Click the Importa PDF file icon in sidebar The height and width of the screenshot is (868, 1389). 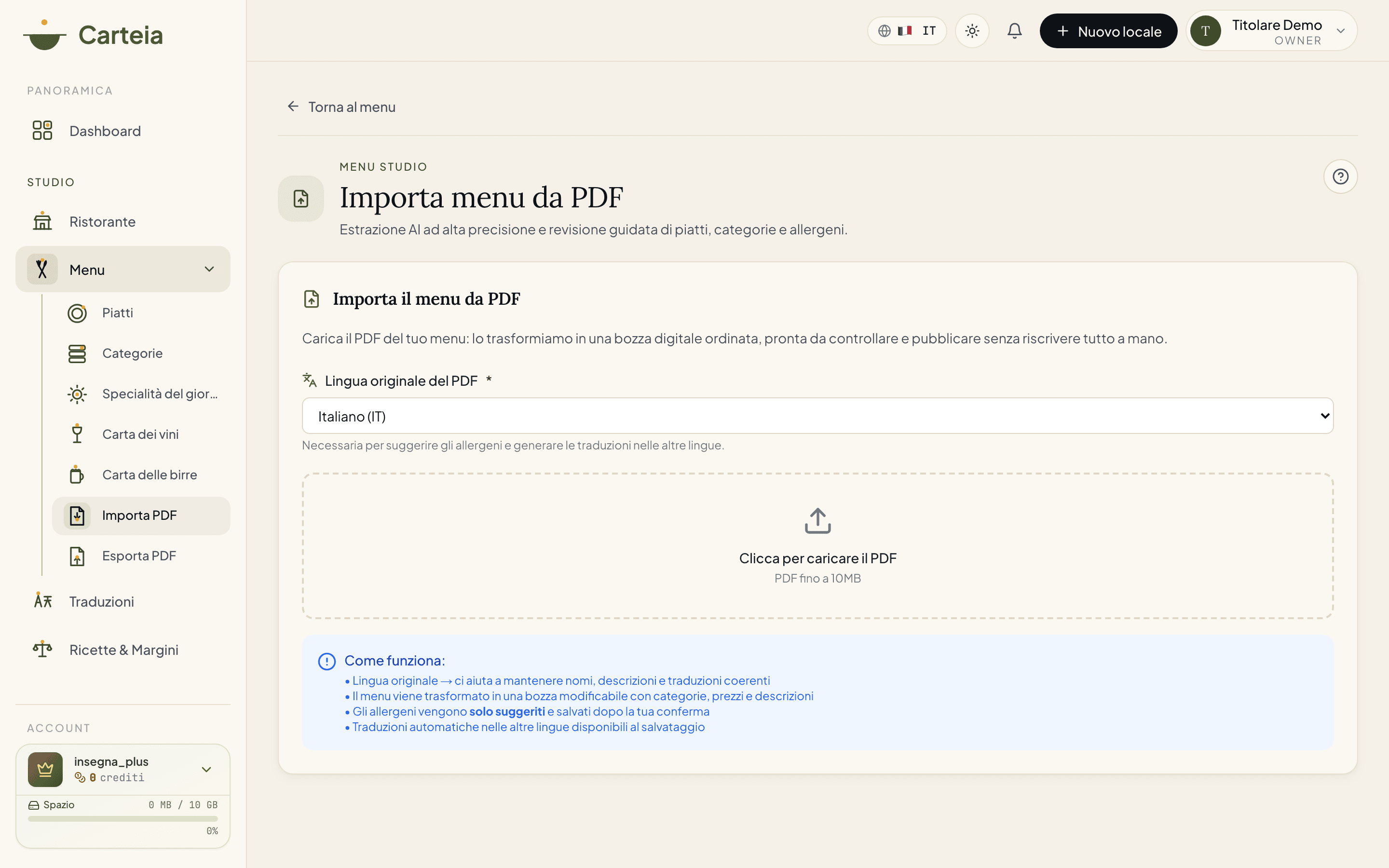click(77, 515)
